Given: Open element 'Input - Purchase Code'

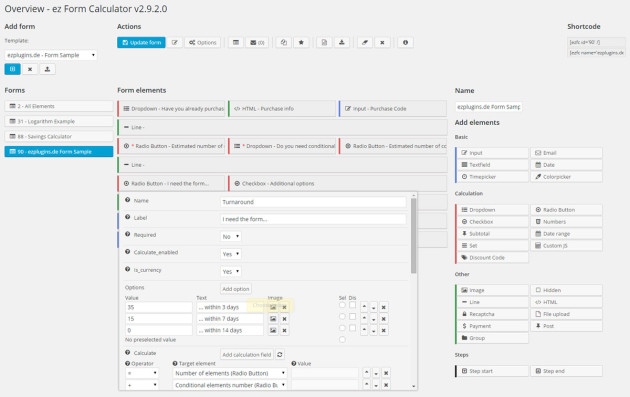Looking at the screenshot, I should pyautogui.click(x=393, y=108).
